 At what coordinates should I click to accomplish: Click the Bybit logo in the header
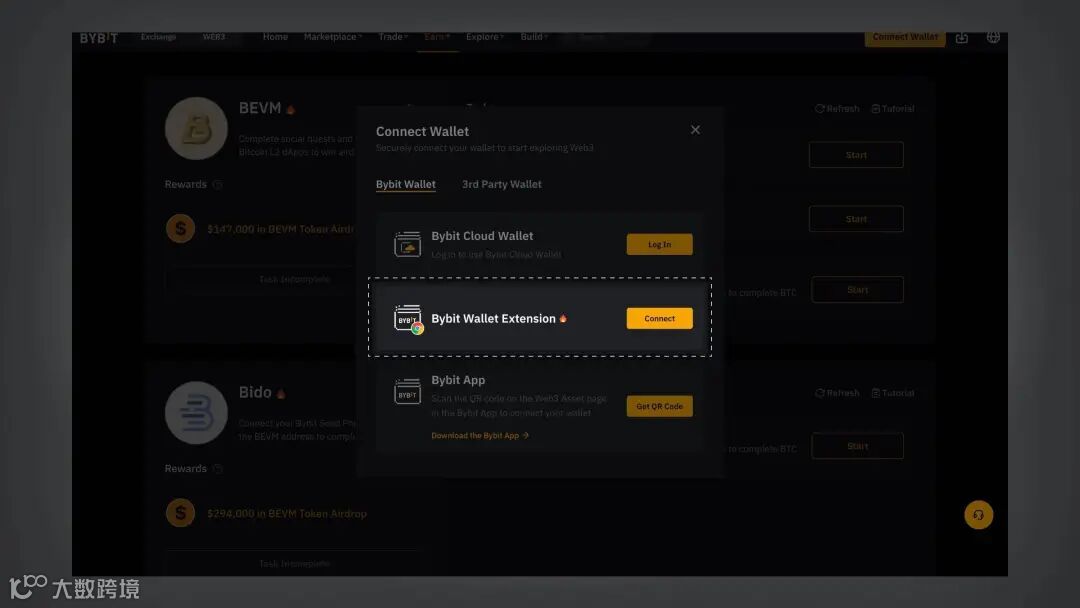(98, 38)
